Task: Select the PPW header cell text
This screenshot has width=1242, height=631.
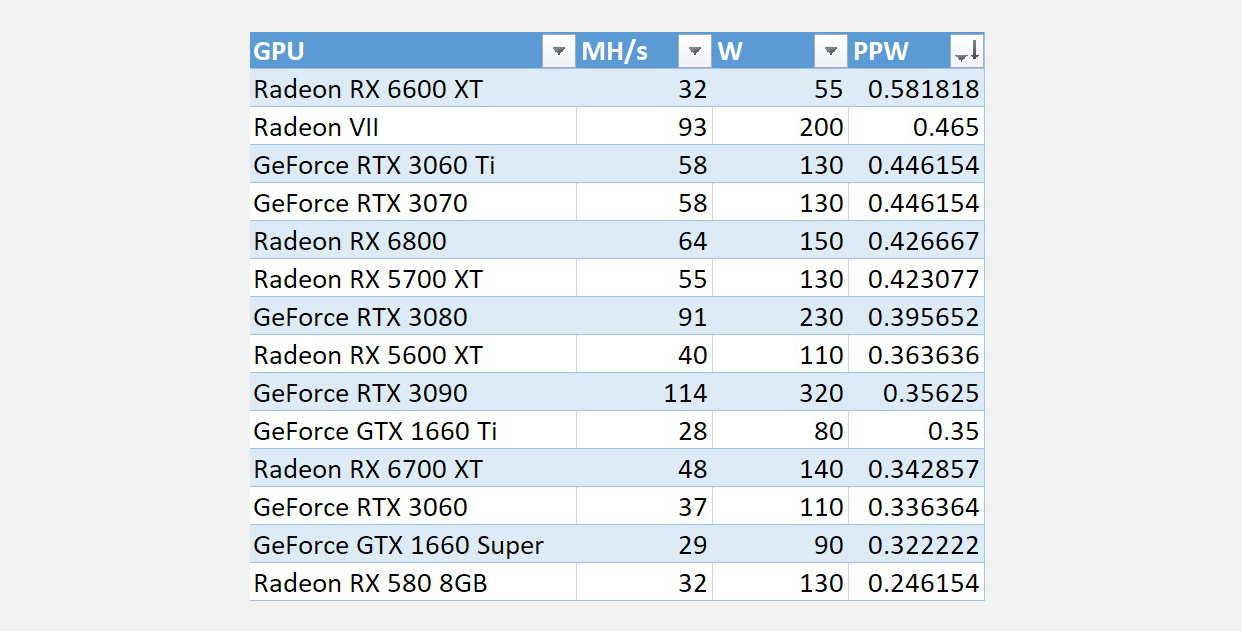Action: (883, 51)
